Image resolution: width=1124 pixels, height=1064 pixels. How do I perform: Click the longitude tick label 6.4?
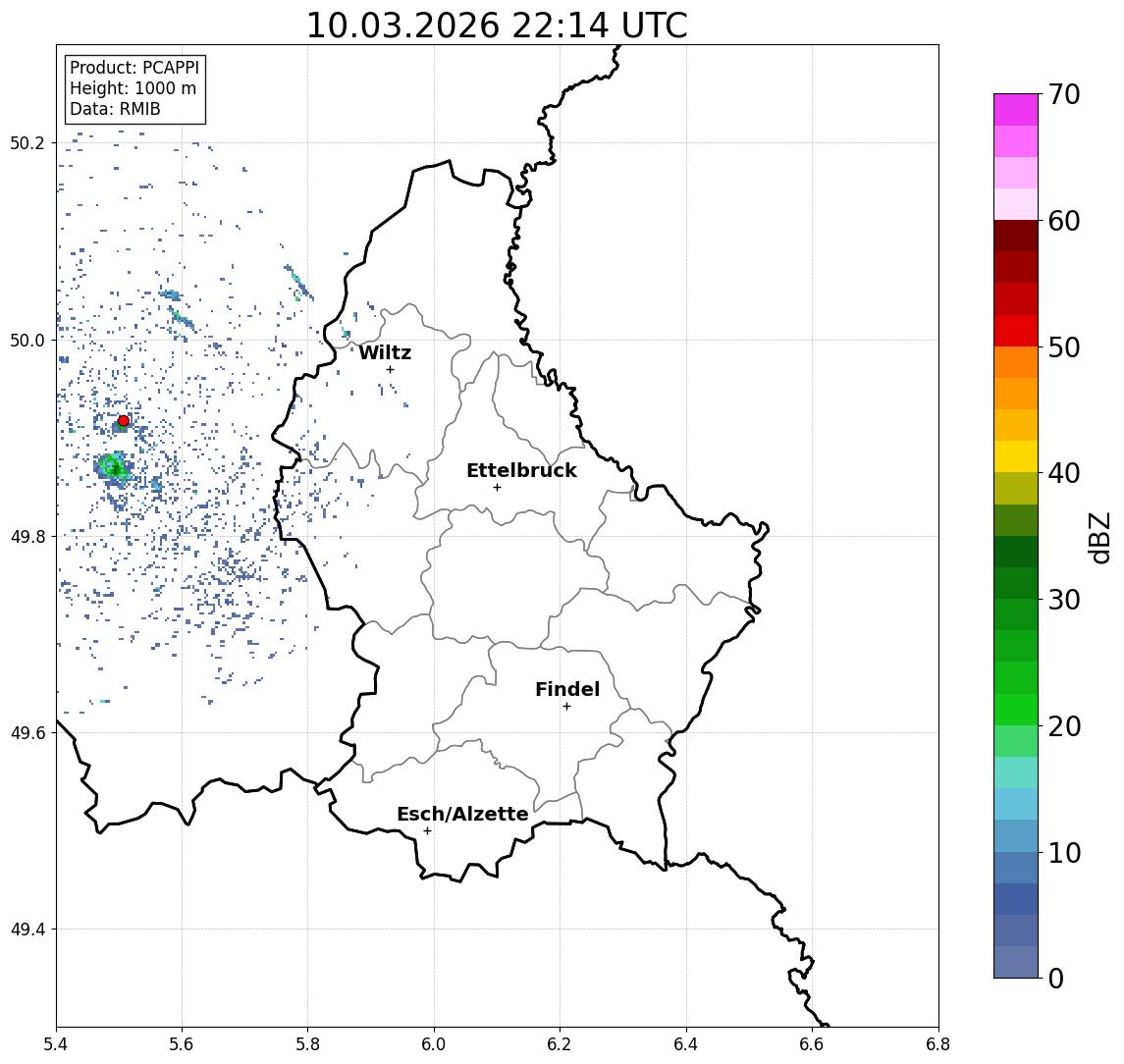[686, 1044]
